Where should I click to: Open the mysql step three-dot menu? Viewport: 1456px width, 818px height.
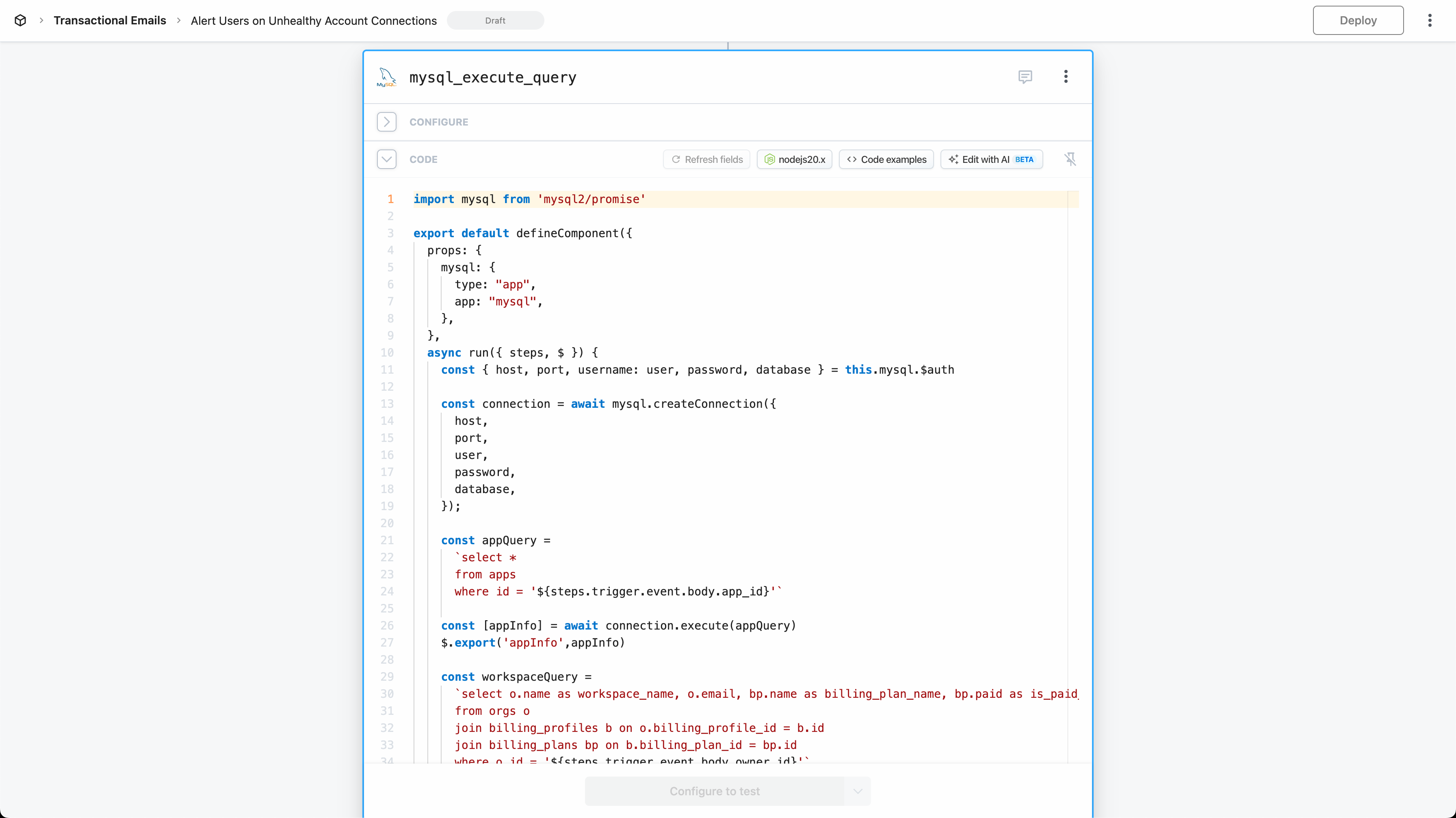(1066, 76)
